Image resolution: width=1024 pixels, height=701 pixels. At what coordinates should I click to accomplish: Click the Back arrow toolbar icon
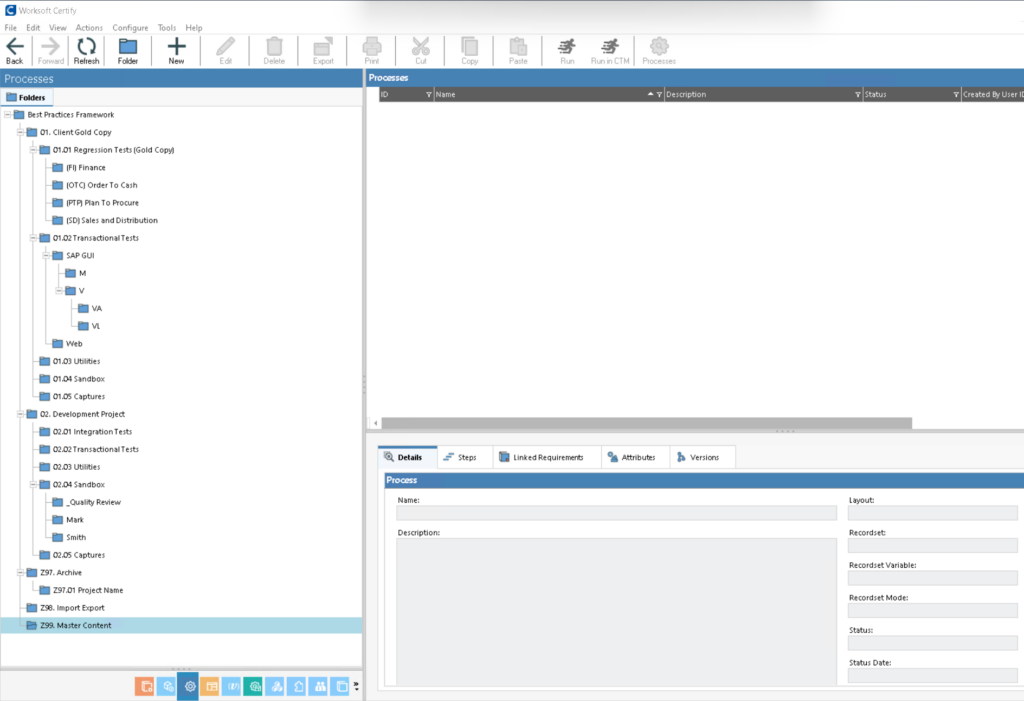(14, 51)
